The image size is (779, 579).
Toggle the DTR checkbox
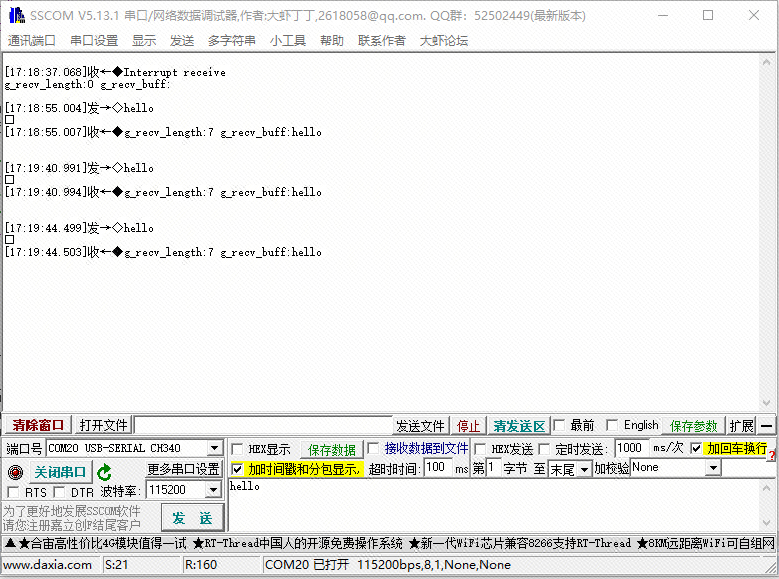coord(60,492)
